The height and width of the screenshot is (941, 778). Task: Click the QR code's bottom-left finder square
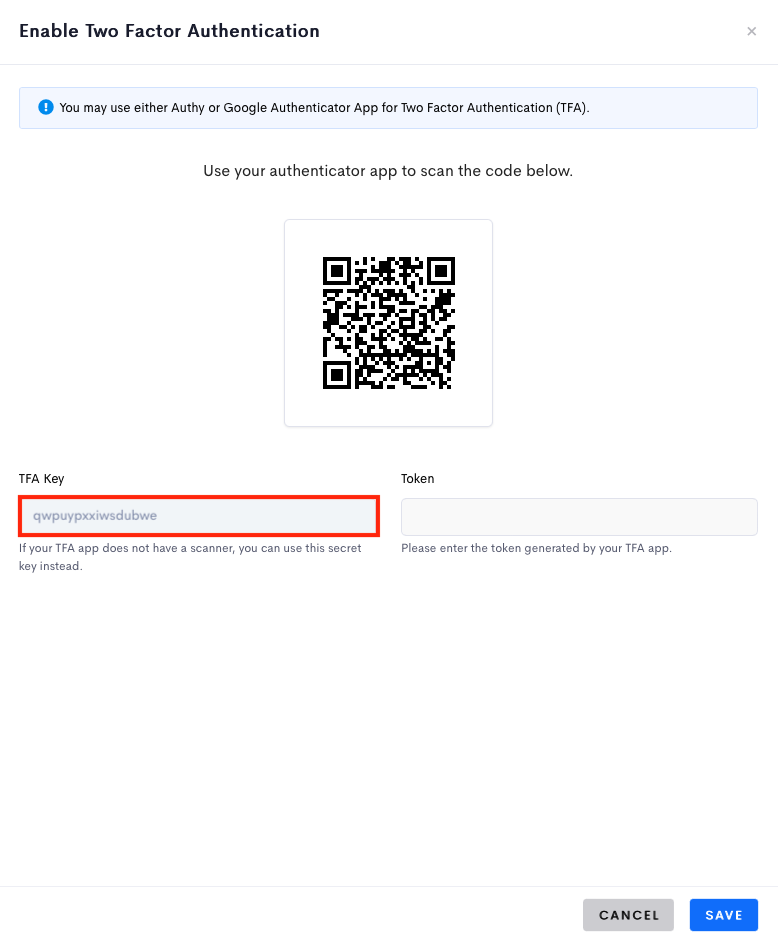[x=337, y=375]
